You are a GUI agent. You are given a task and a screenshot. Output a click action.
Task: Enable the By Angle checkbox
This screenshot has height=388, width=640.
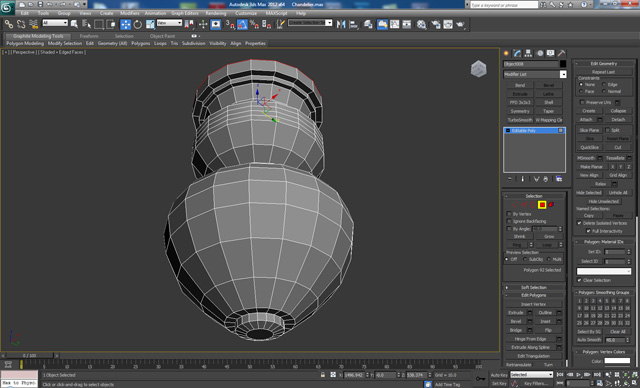(509, 229)
